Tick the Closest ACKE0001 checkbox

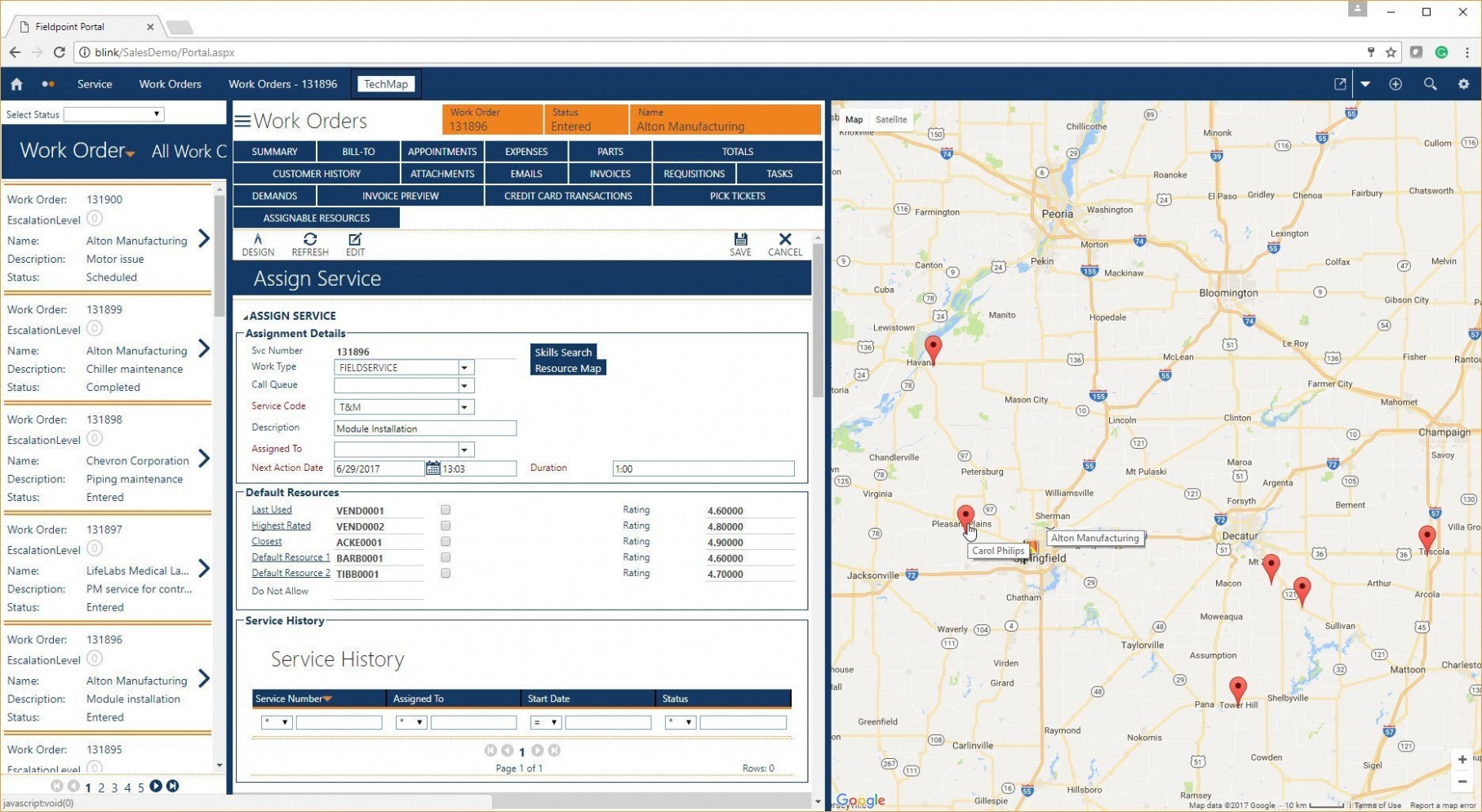(x=446, y=542)
